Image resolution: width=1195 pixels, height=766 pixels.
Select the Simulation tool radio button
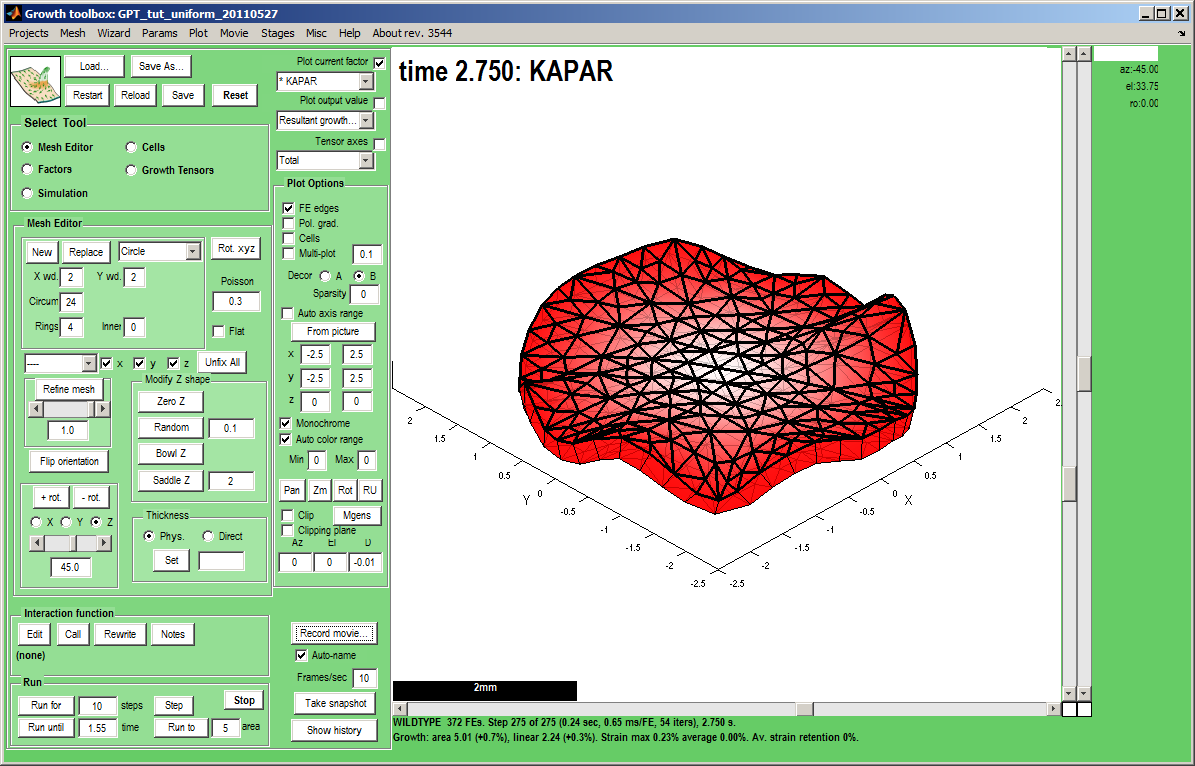click(x=27, y=193)
